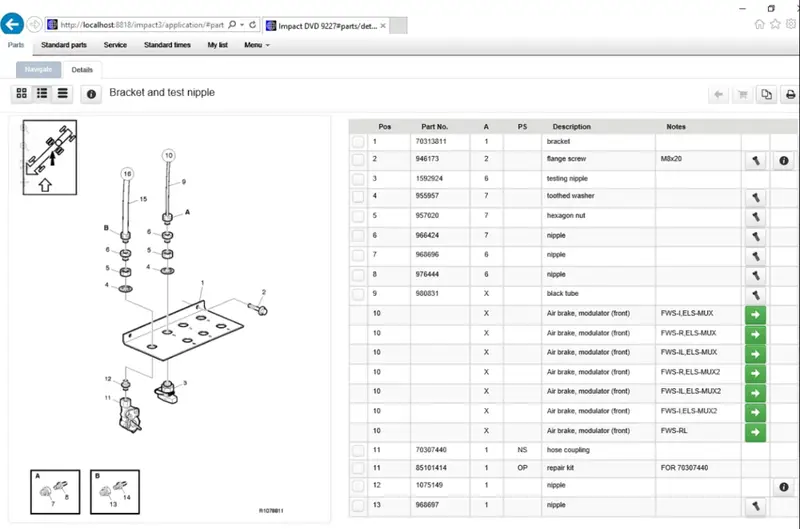Open the address bar search dropdown arrow
The width and height of the screenshot is (800, 529).
[242, 24]
